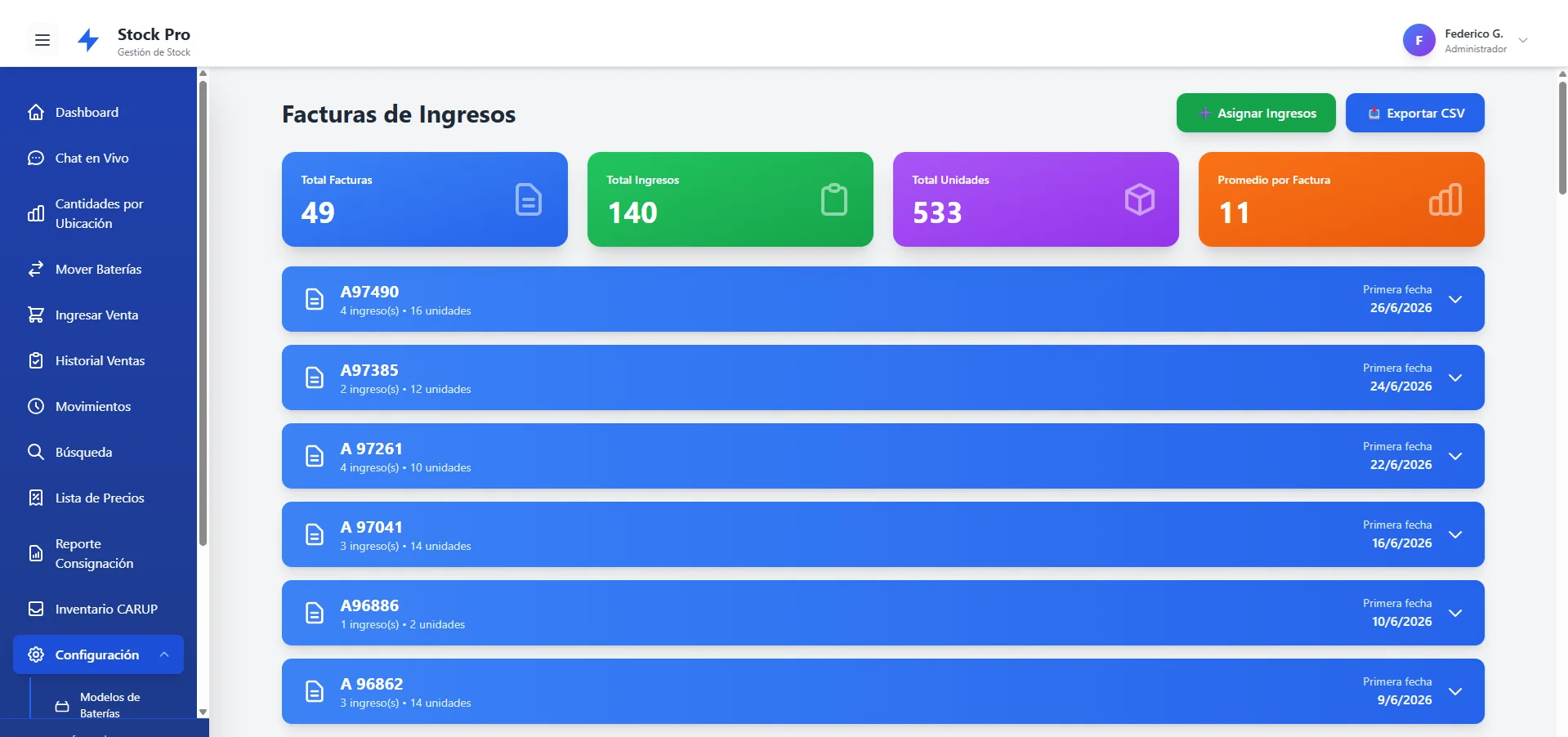Click the Búsqueda magnifier icon

(36, 452)
